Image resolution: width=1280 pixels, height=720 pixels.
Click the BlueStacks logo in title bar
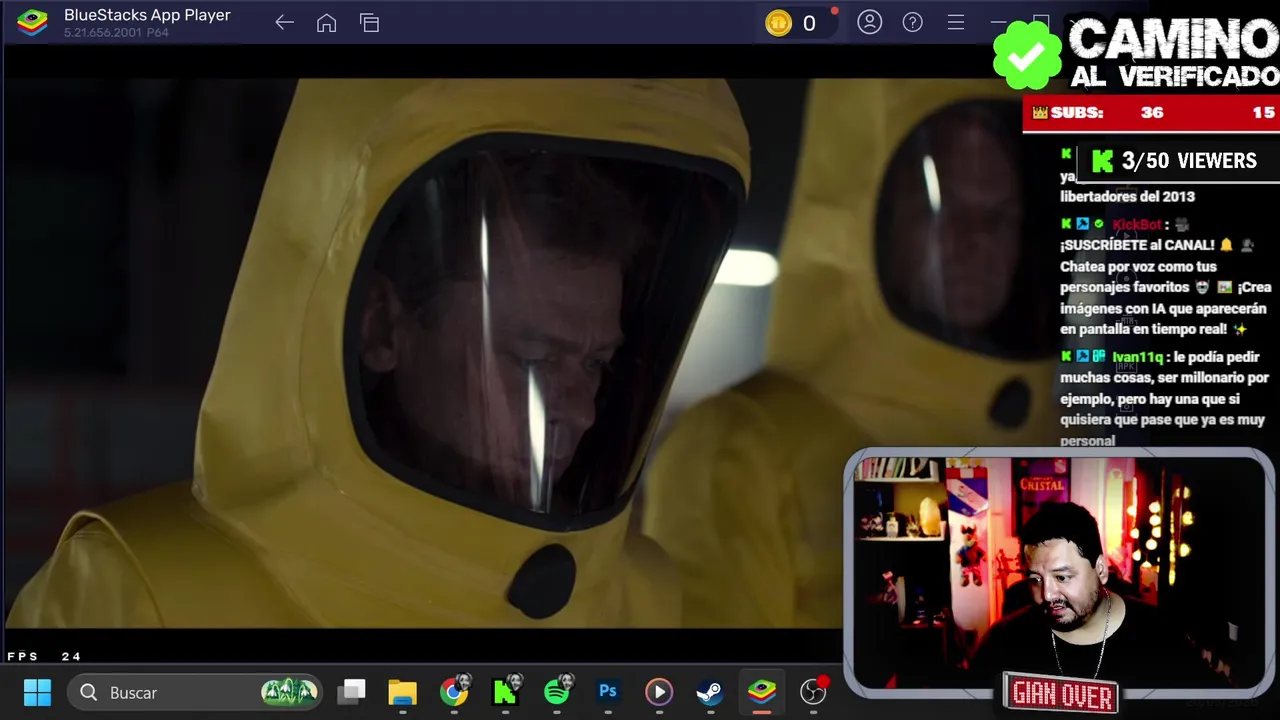[32, 23]
